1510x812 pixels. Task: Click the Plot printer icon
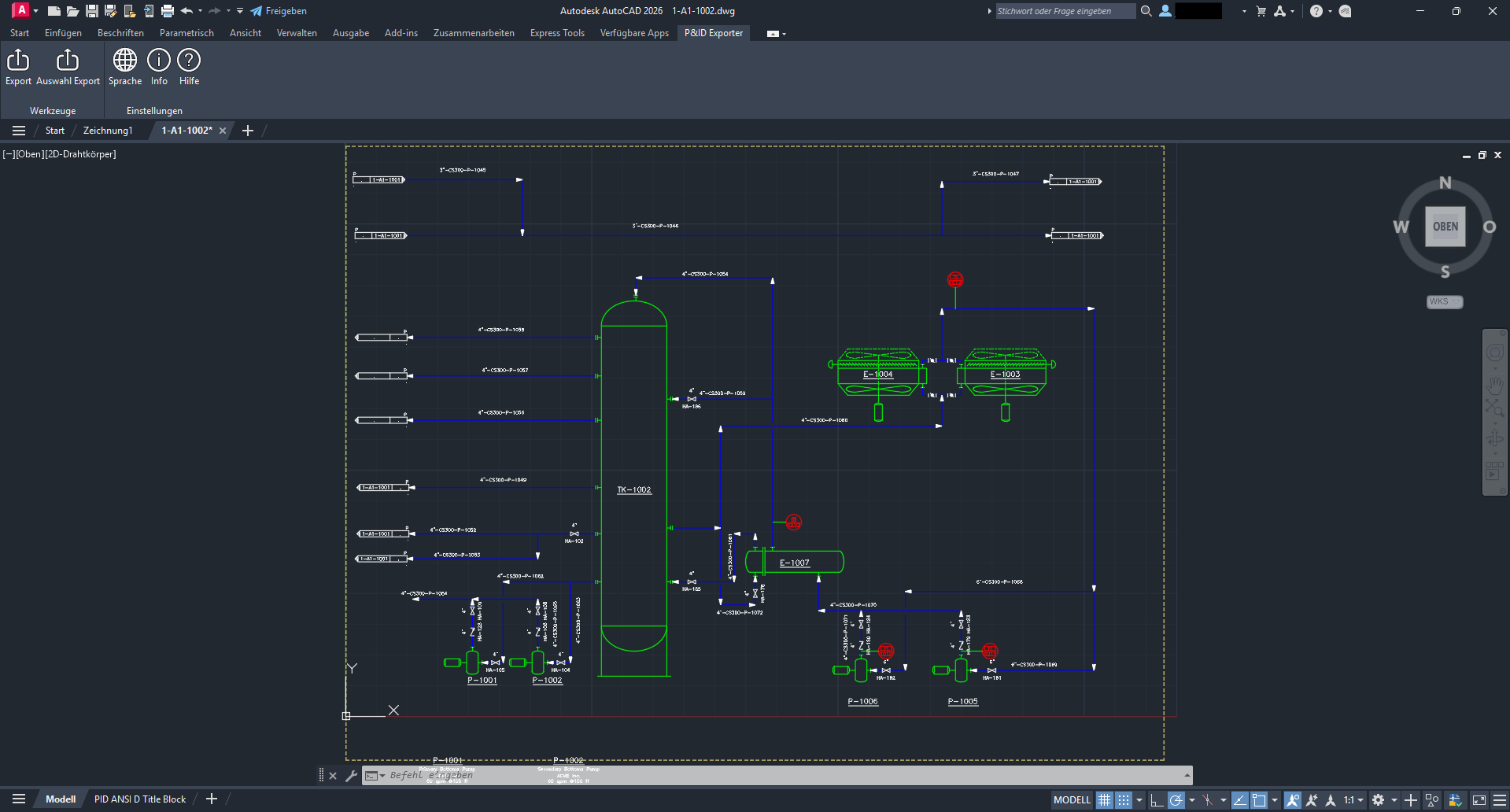pyautogui.click(x=167, y=10)
